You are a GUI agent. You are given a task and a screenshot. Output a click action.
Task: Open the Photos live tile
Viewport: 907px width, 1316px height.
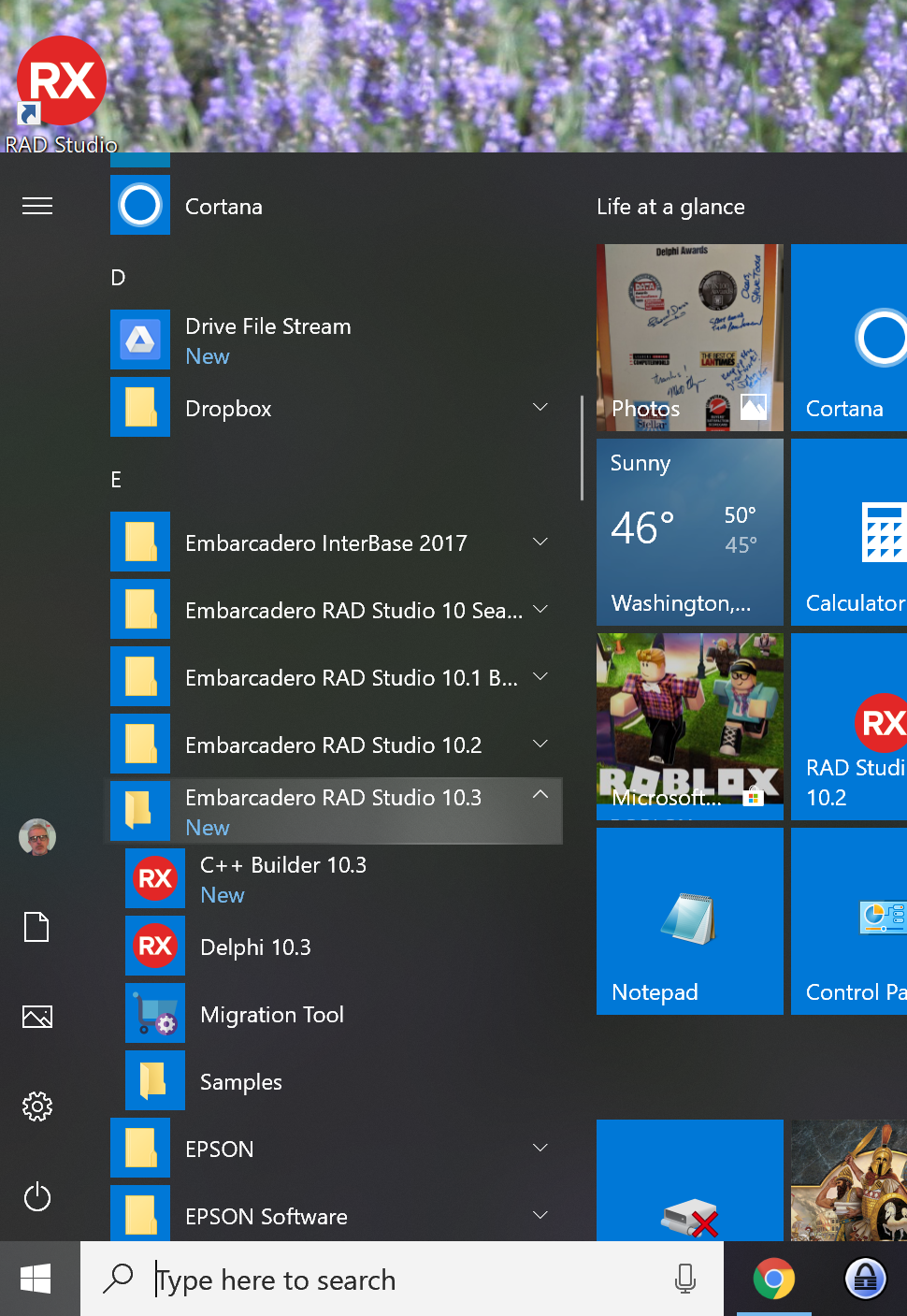[x=690, y=338]
